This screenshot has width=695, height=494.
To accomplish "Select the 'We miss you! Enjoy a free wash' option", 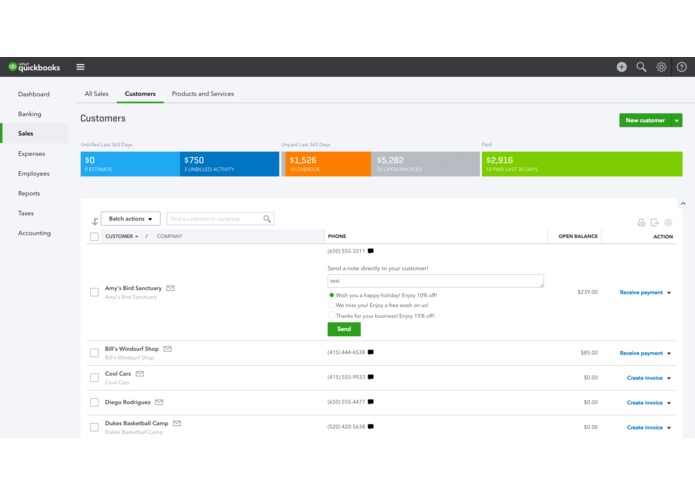I will [x=331, y=305].
